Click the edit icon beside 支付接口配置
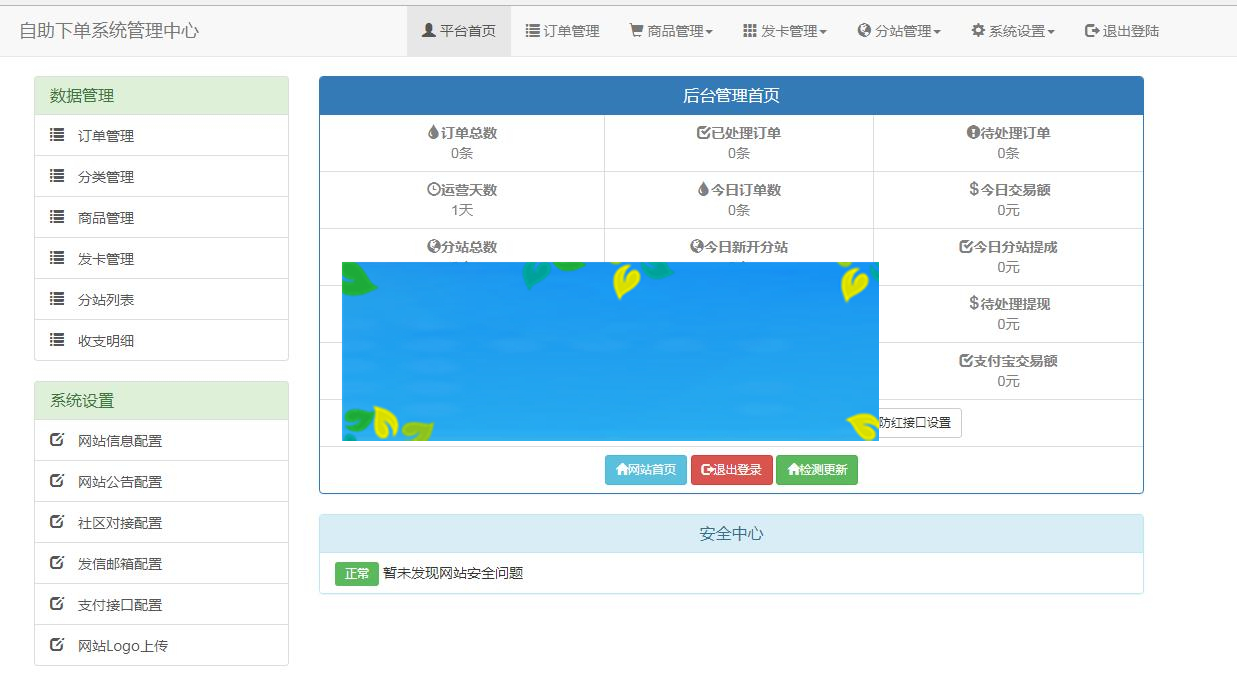Viewport: 1237px width, 687px height. pyautogui.click(x=57, y=604)
